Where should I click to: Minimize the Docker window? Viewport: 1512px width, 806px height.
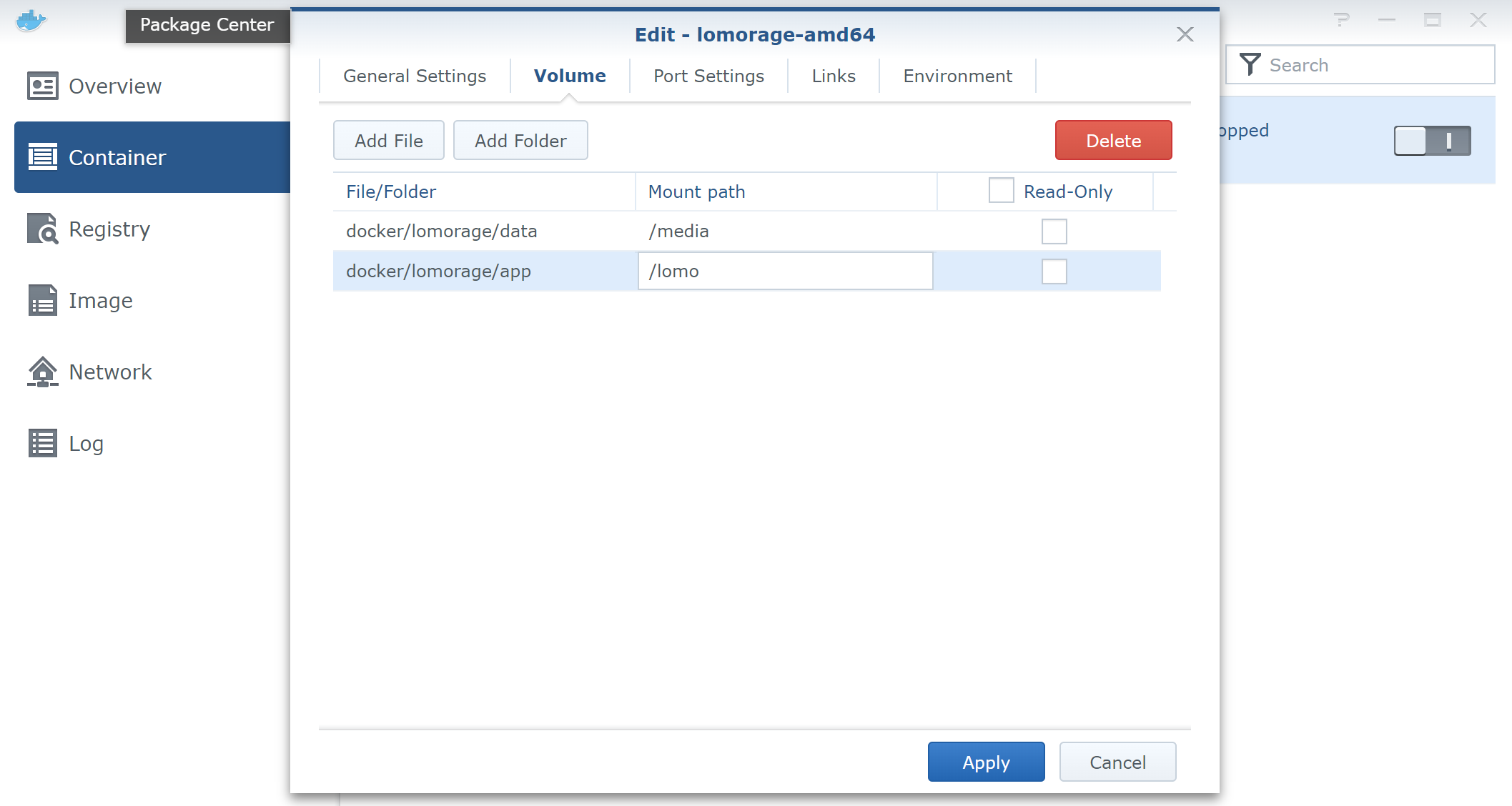click(x=1387, y=20)
